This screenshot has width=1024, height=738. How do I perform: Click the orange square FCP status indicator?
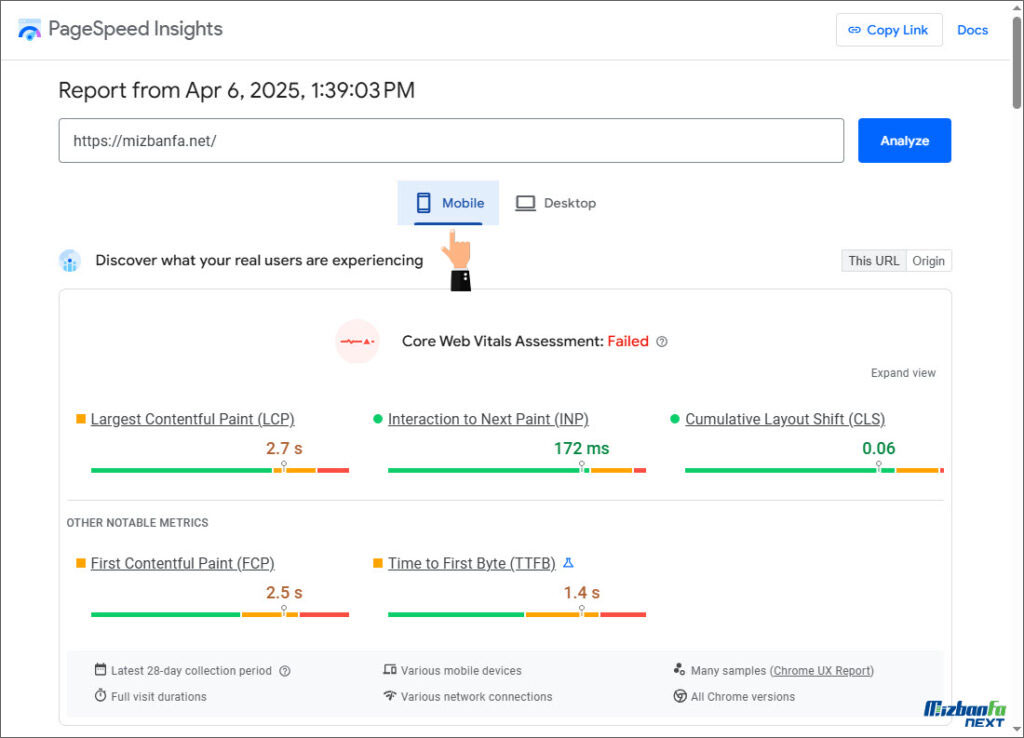[x=81, y=563]
